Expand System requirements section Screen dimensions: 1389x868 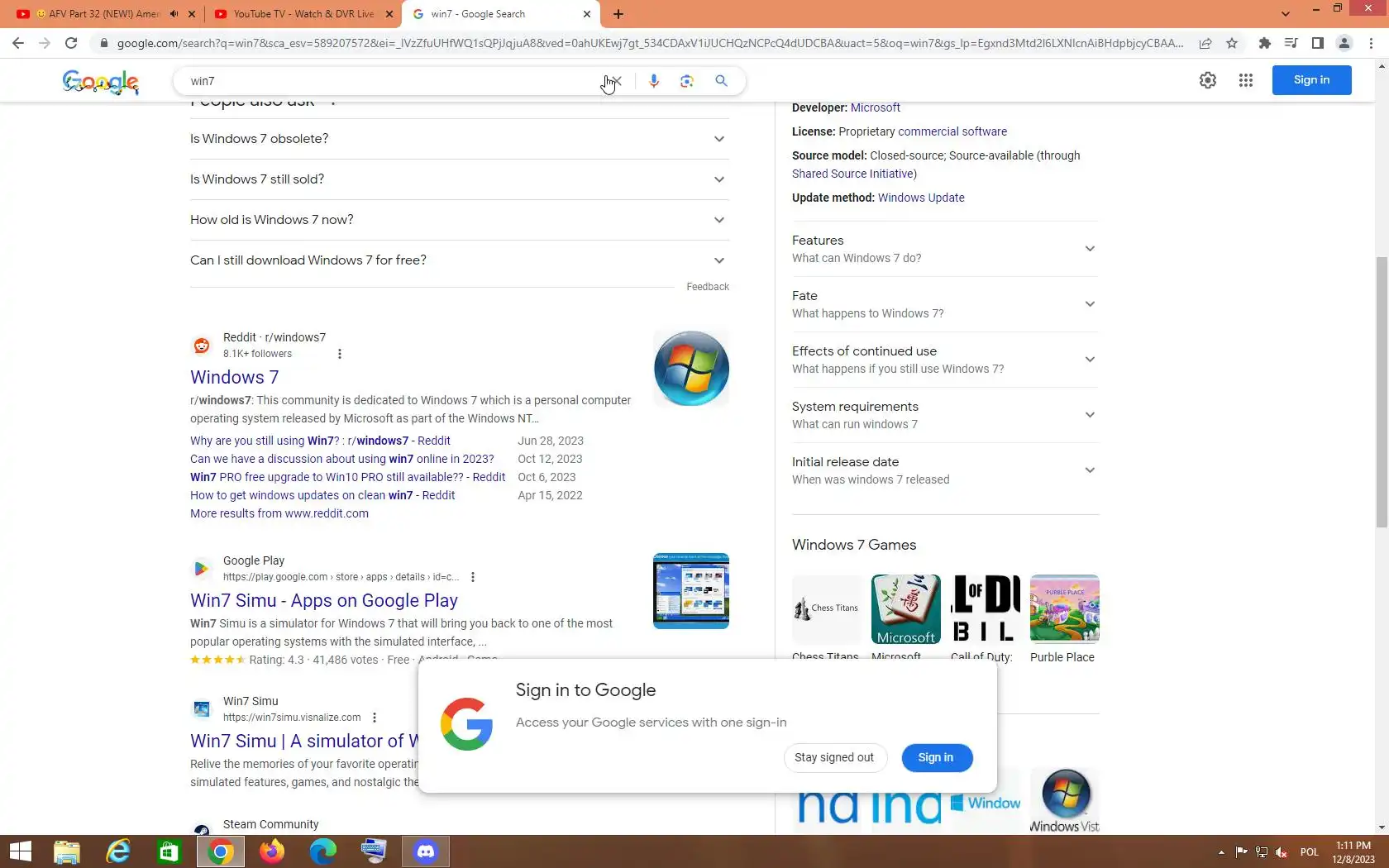coord(945,415)
